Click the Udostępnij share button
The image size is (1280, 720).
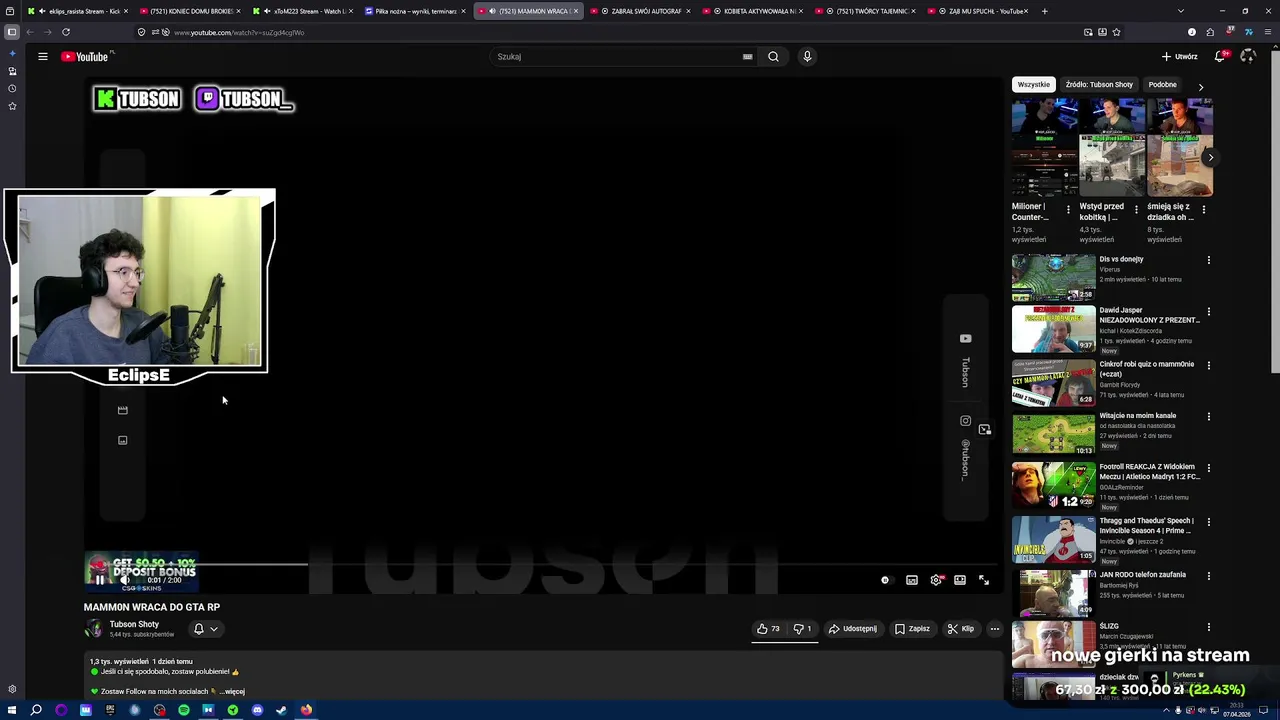[x=853, y=629]
